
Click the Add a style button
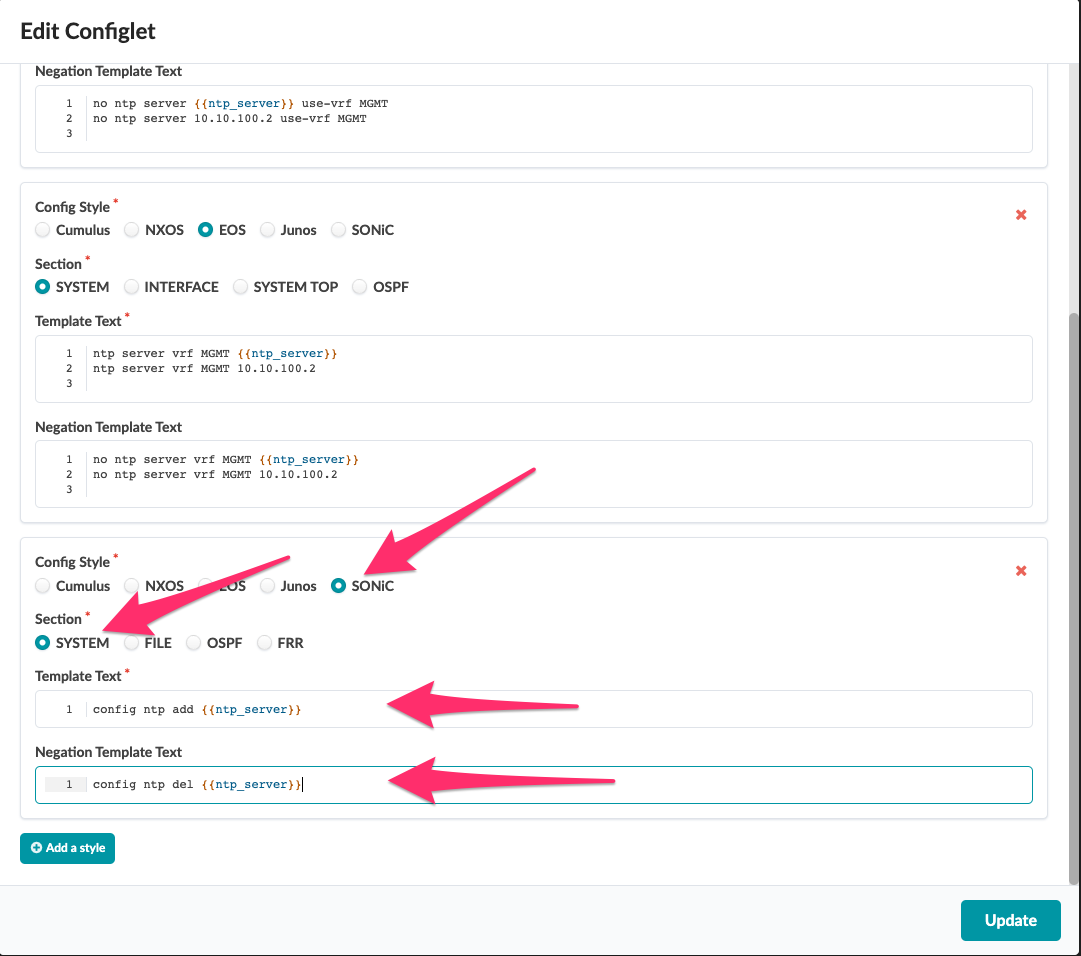(x=67, y=847)
